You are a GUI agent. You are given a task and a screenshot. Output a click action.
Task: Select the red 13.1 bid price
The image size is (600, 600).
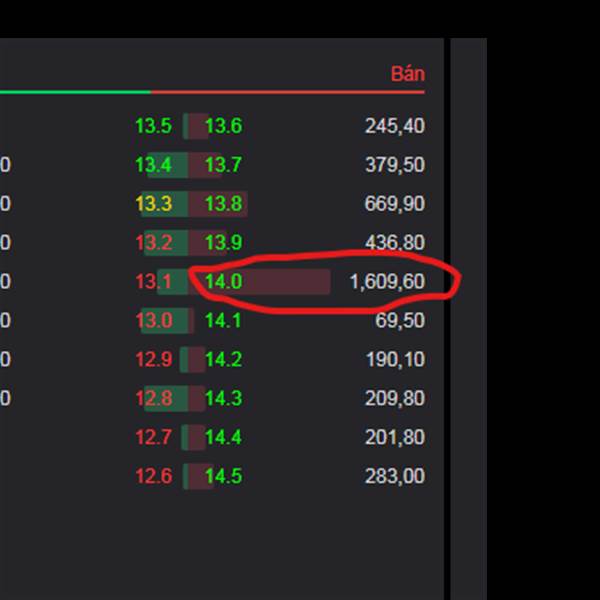coord(154,281)
